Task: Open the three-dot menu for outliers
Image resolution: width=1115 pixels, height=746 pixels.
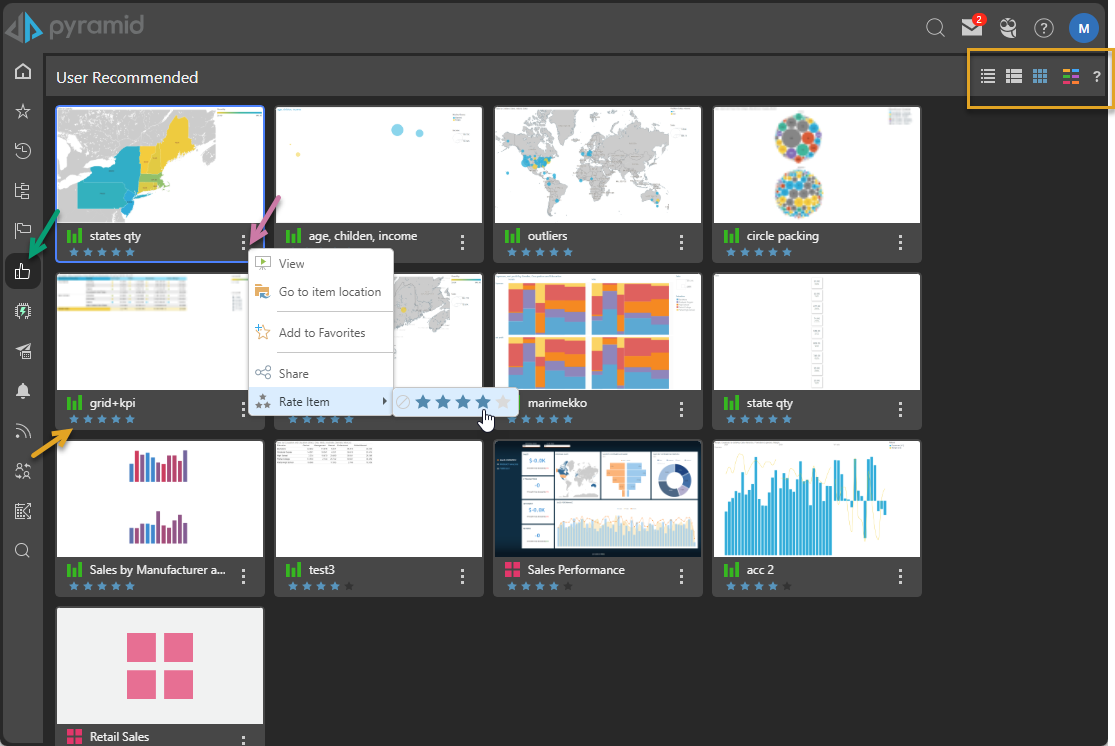Action: click(681, 242)
